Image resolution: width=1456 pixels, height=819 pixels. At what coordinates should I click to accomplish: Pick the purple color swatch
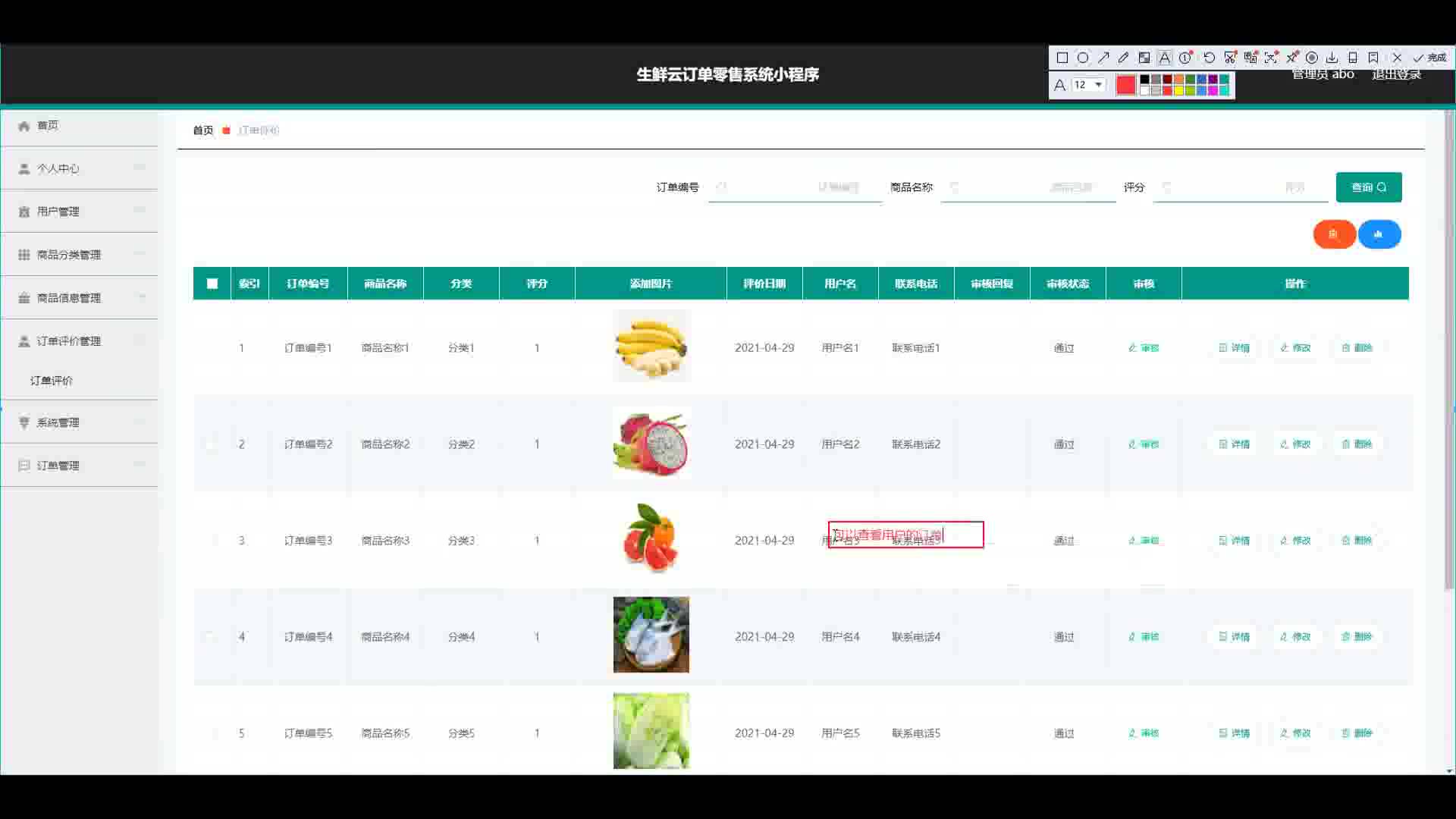pyautogui.click(x=1213, y=80)
